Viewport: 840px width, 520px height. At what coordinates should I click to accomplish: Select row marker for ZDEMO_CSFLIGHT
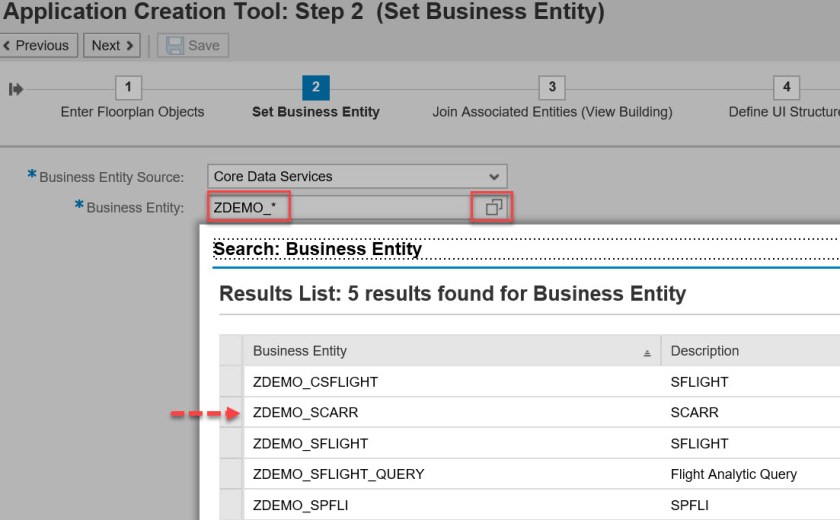(231, 381)
